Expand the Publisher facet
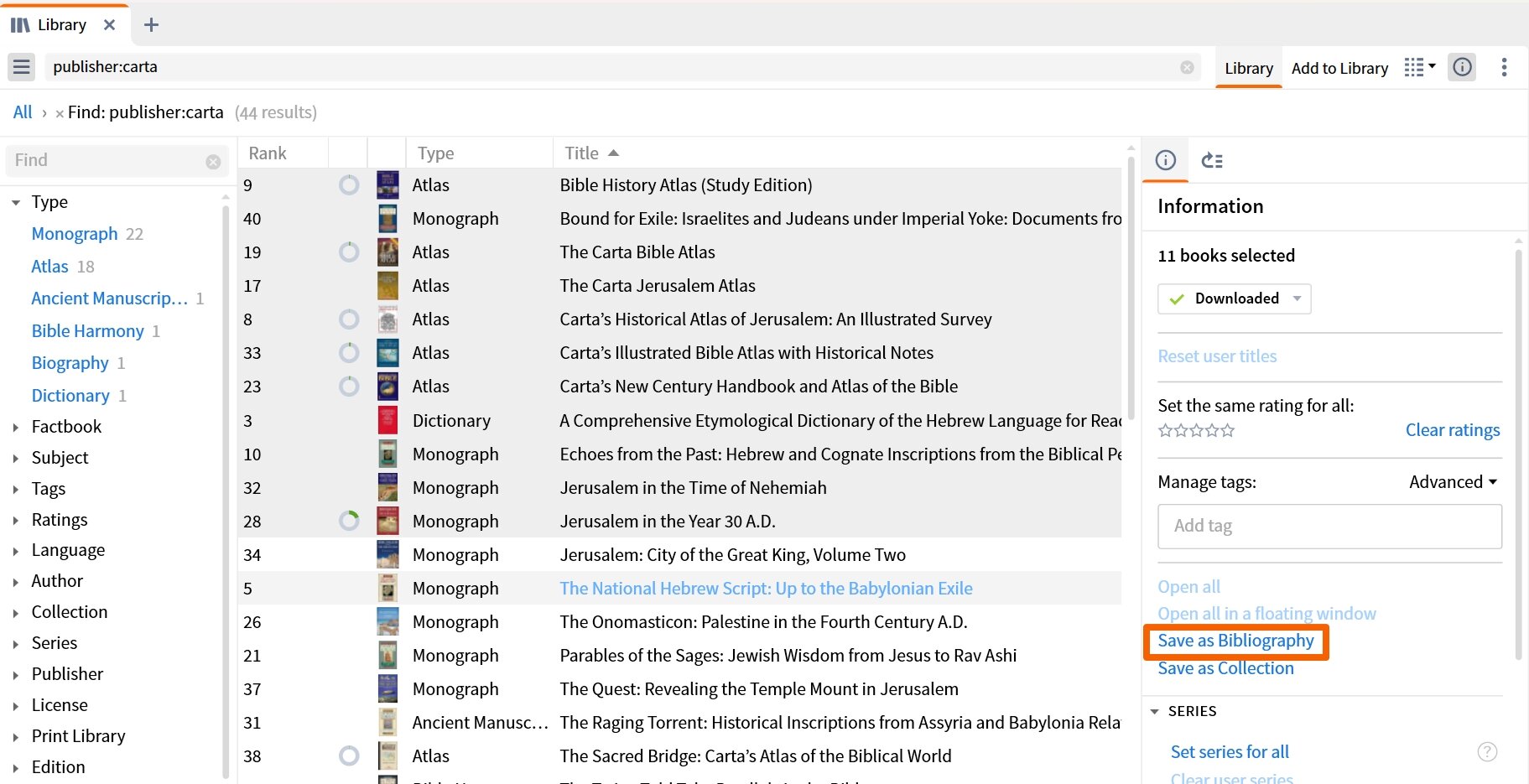Image resolution: width=1529 pixels, height=784 pixels. tap(16, 674)
